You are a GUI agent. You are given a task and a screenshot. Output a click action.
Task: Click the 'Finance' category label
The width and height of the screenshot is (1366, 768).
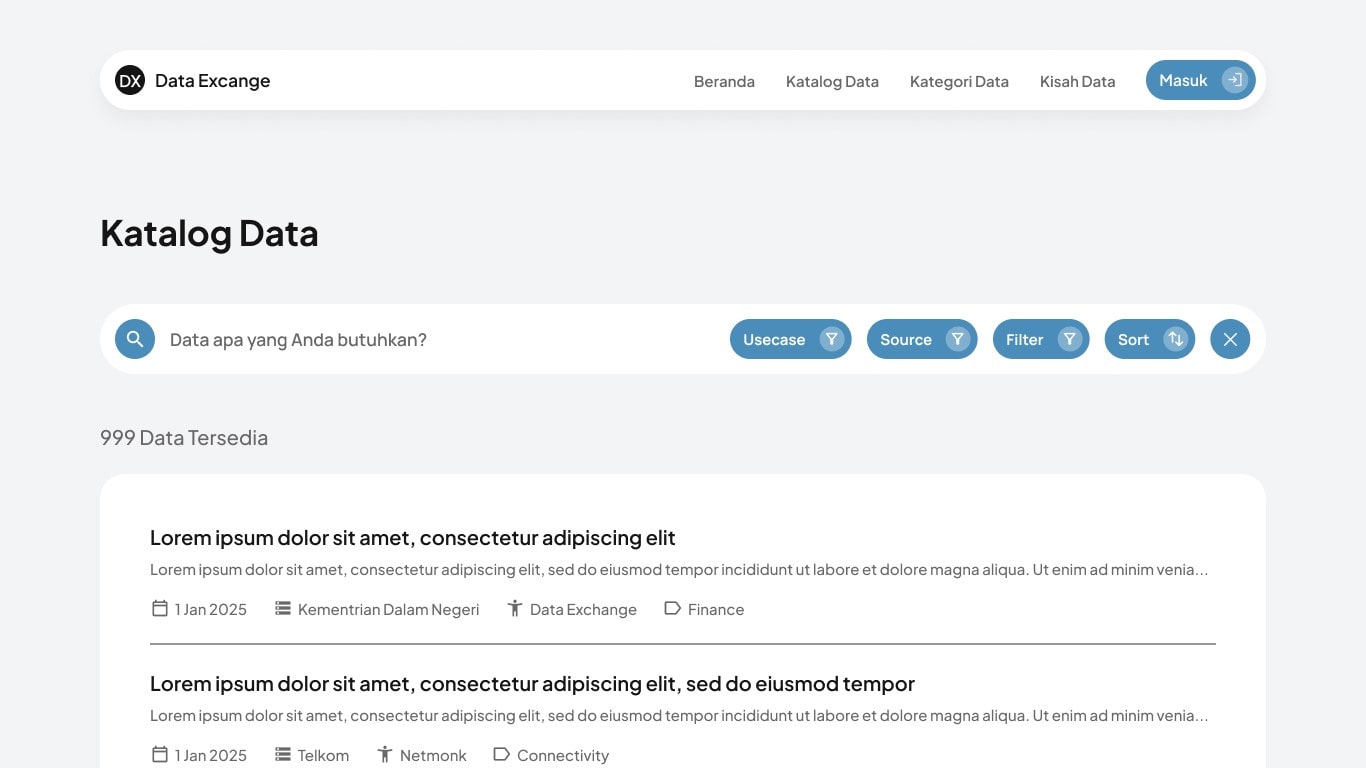716,609
